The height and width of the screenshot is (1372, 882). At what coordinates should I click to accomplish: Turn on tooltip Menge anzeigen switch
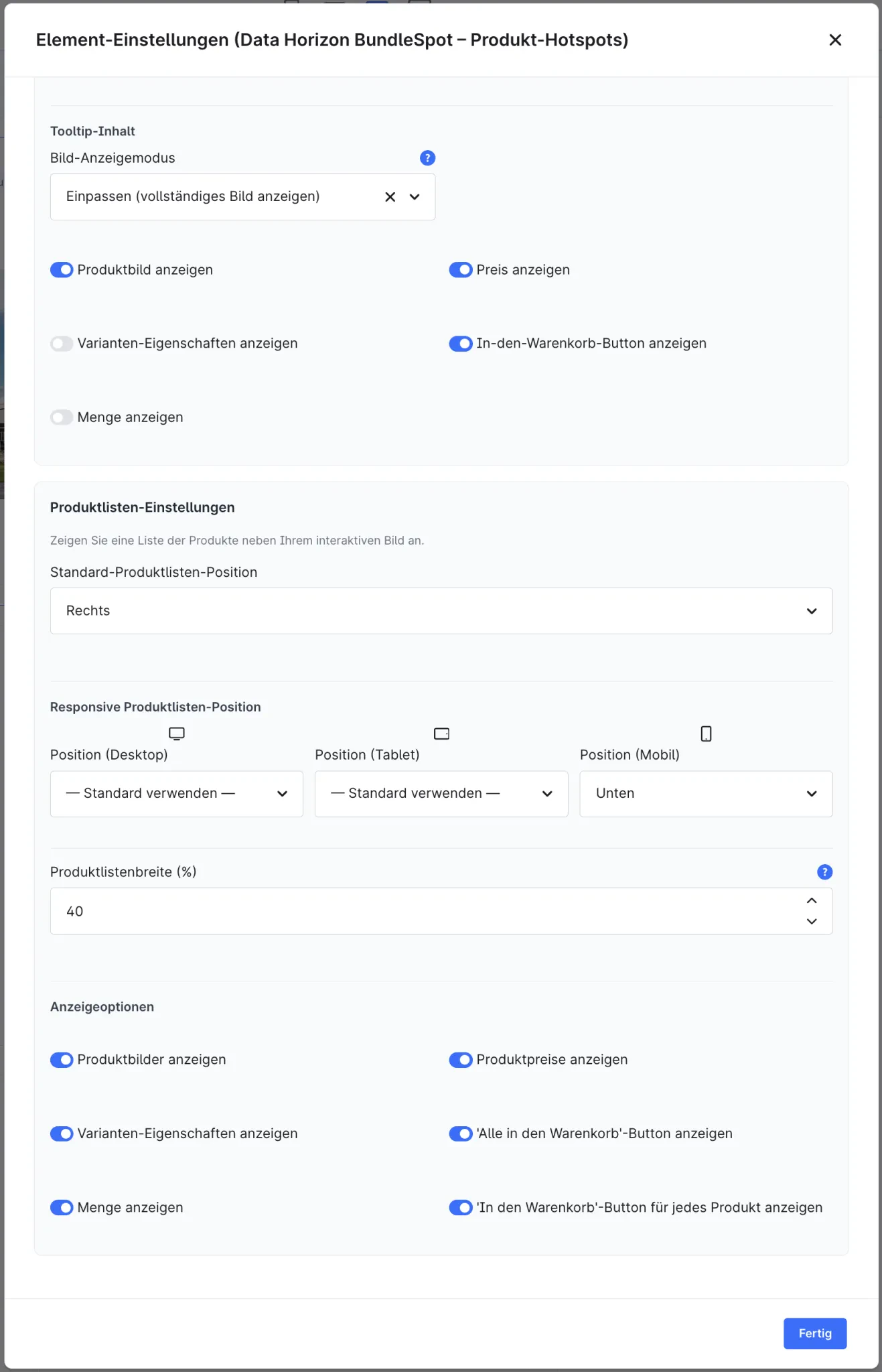coord(62,417)
